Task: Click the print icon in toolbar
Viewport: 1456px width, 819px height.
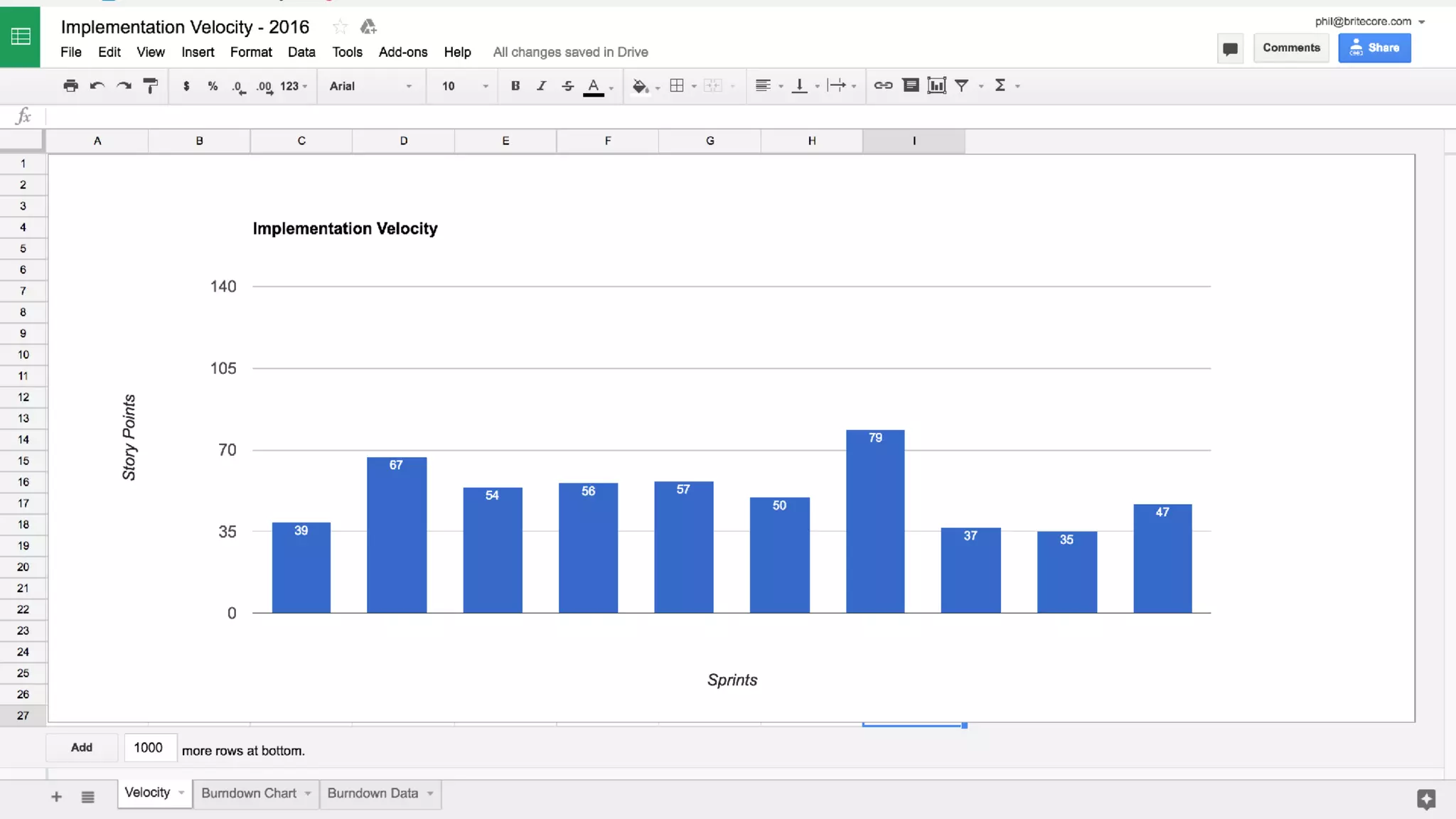Action: (70, 86)
